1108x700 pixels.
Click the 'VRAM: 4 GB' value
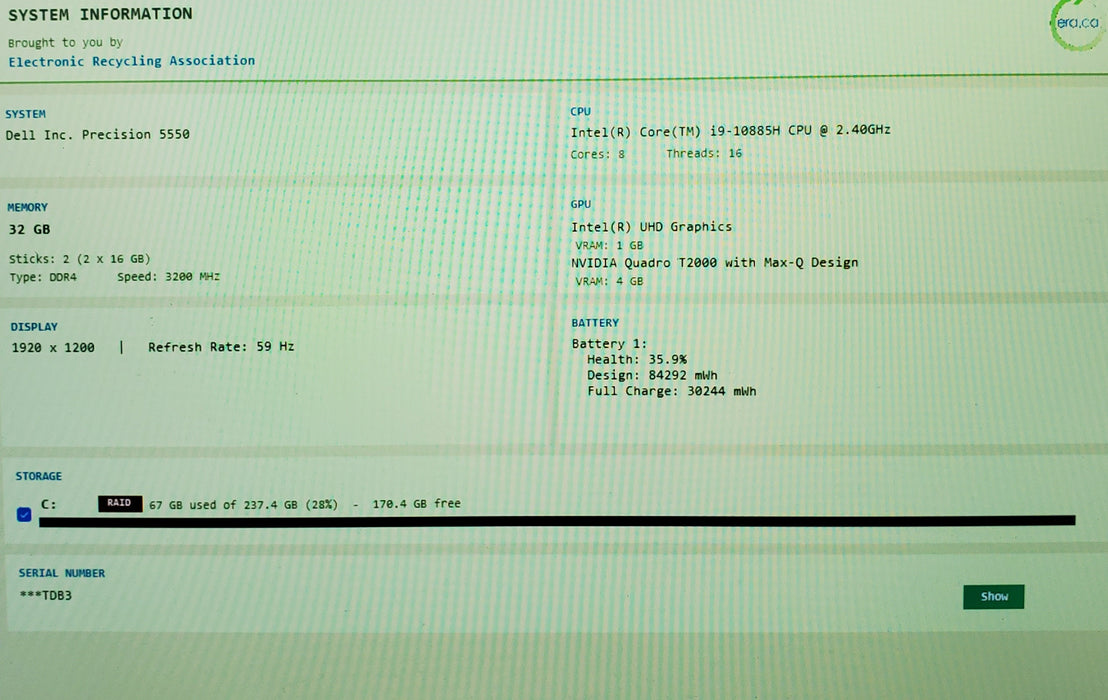(609, 281)
